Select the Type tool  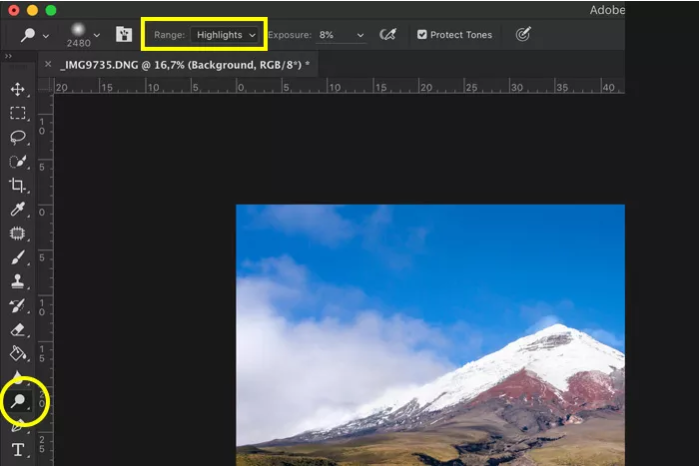18,450
